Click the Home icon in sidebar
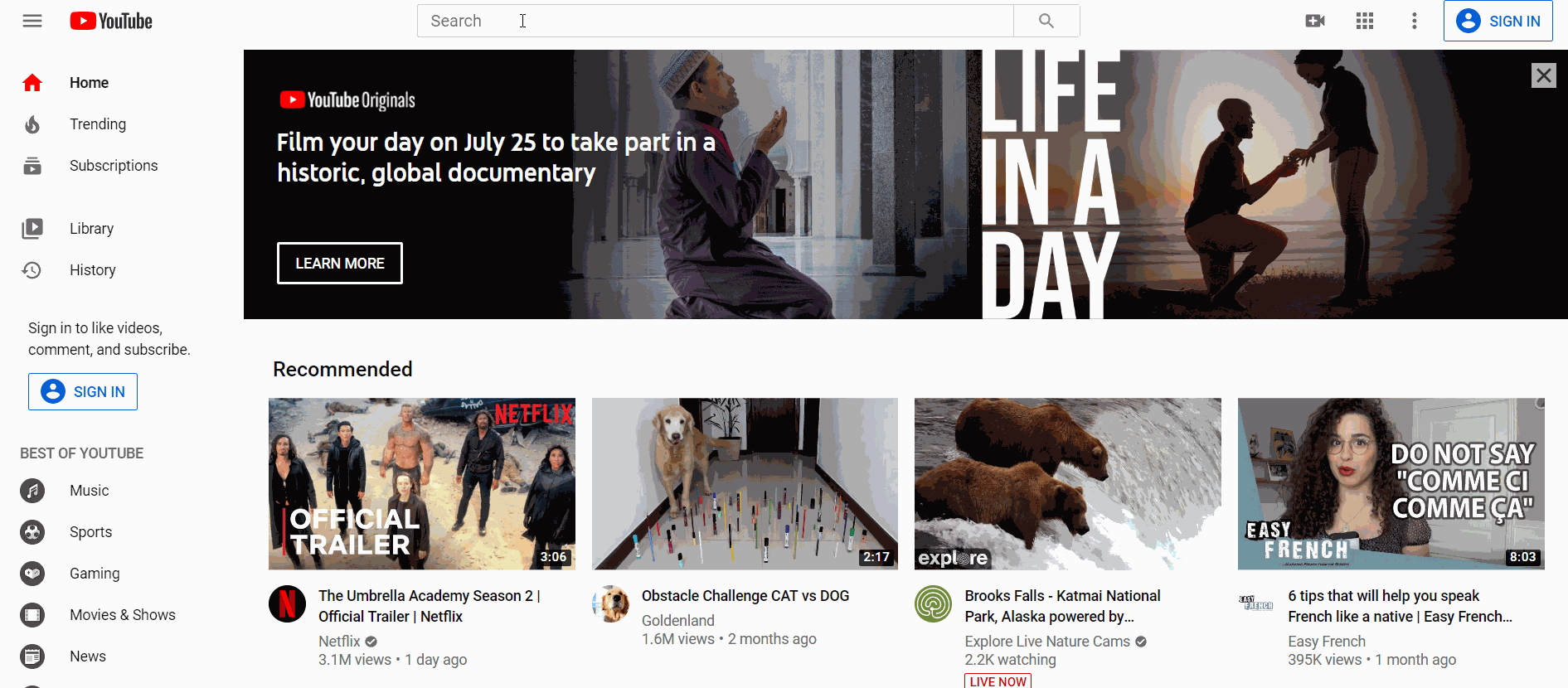Screen dimensions: 1568x688 click(32, 83)
